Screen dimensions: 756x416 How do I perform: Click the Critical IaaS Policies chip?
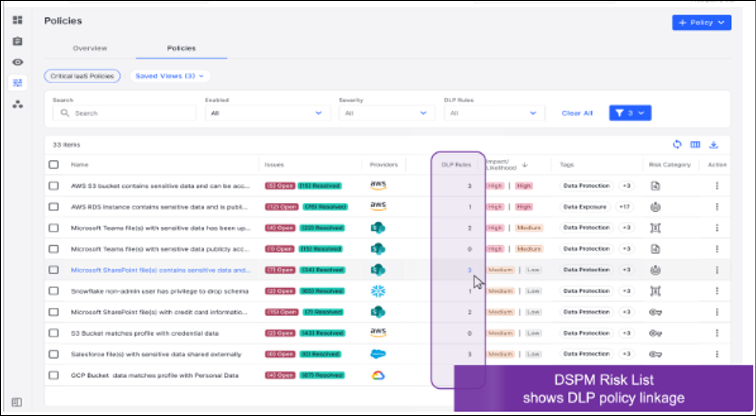coord(83,75)
